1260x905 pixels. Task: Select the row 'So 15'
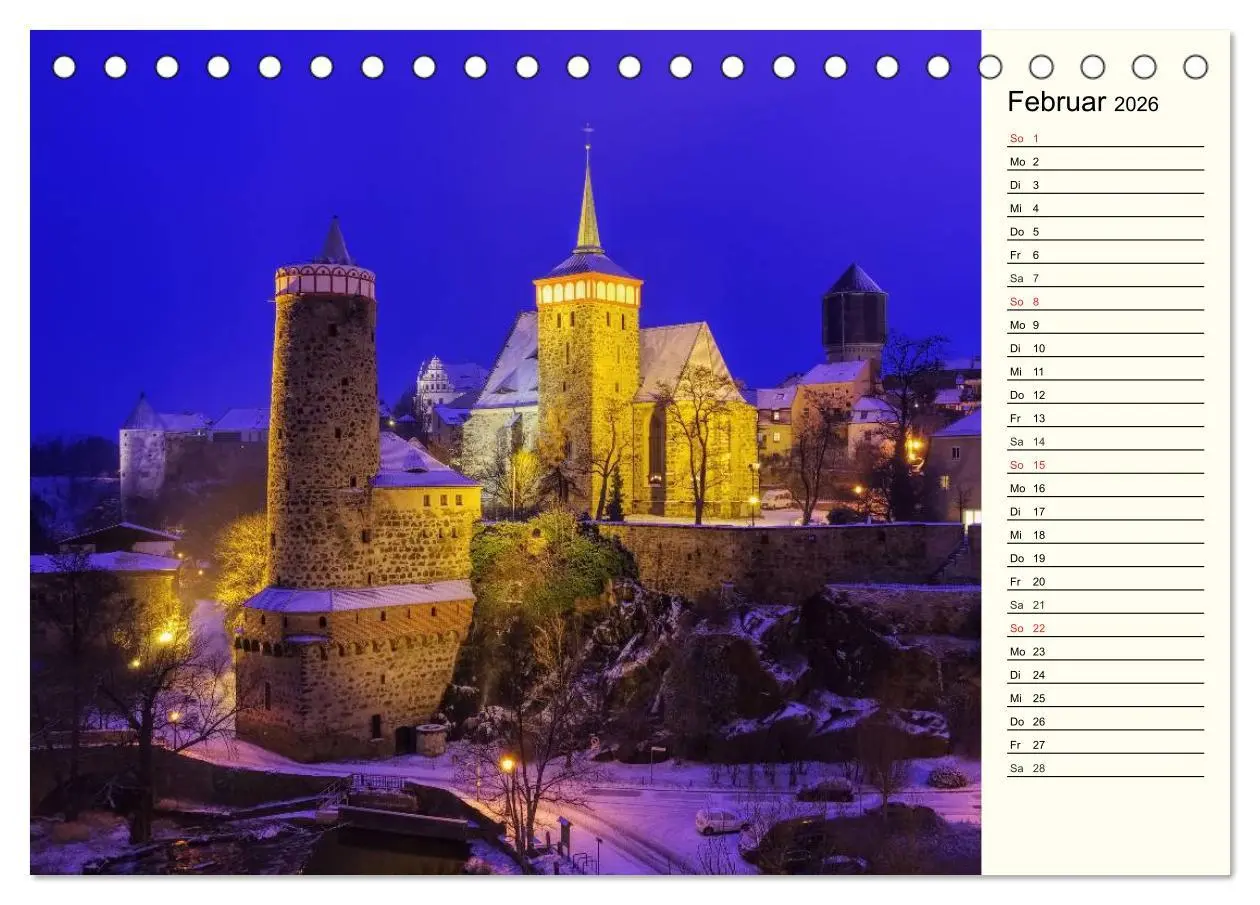pyautogui.click(x=1105, y=465)
